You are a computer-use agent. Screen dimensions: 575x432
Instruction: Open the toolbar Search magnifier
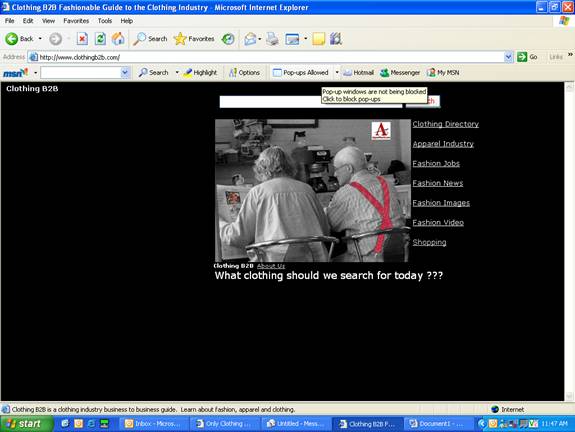(150, 39)
